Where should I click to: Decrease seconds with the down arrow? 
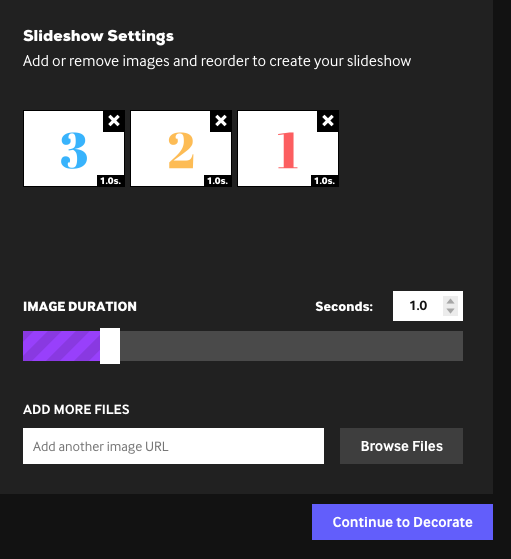pyautogui.click(x=450, y=311)
